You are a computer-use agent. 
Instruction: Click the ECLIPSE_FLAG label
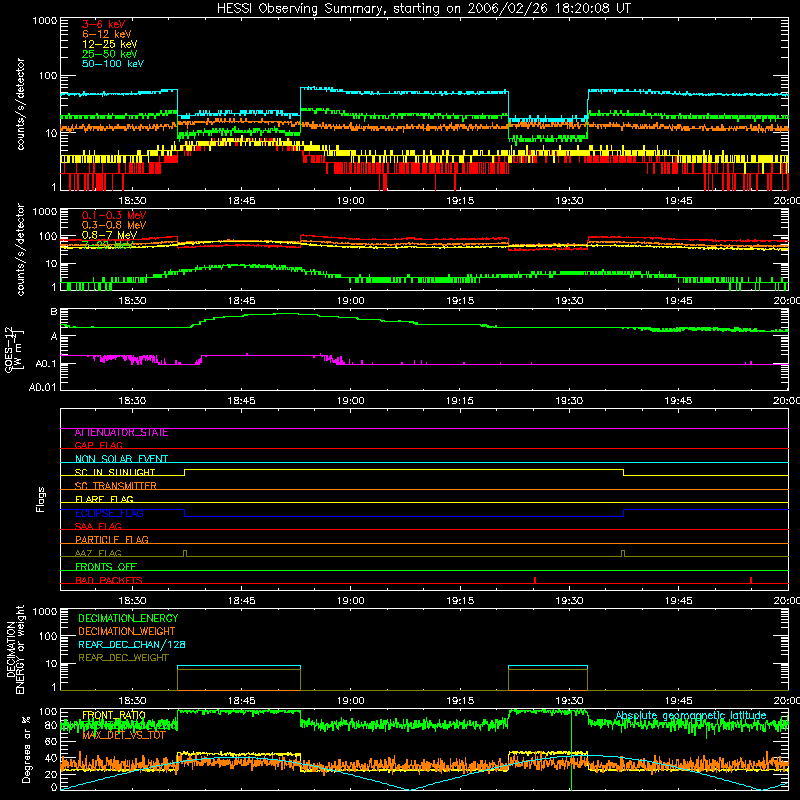109,513
